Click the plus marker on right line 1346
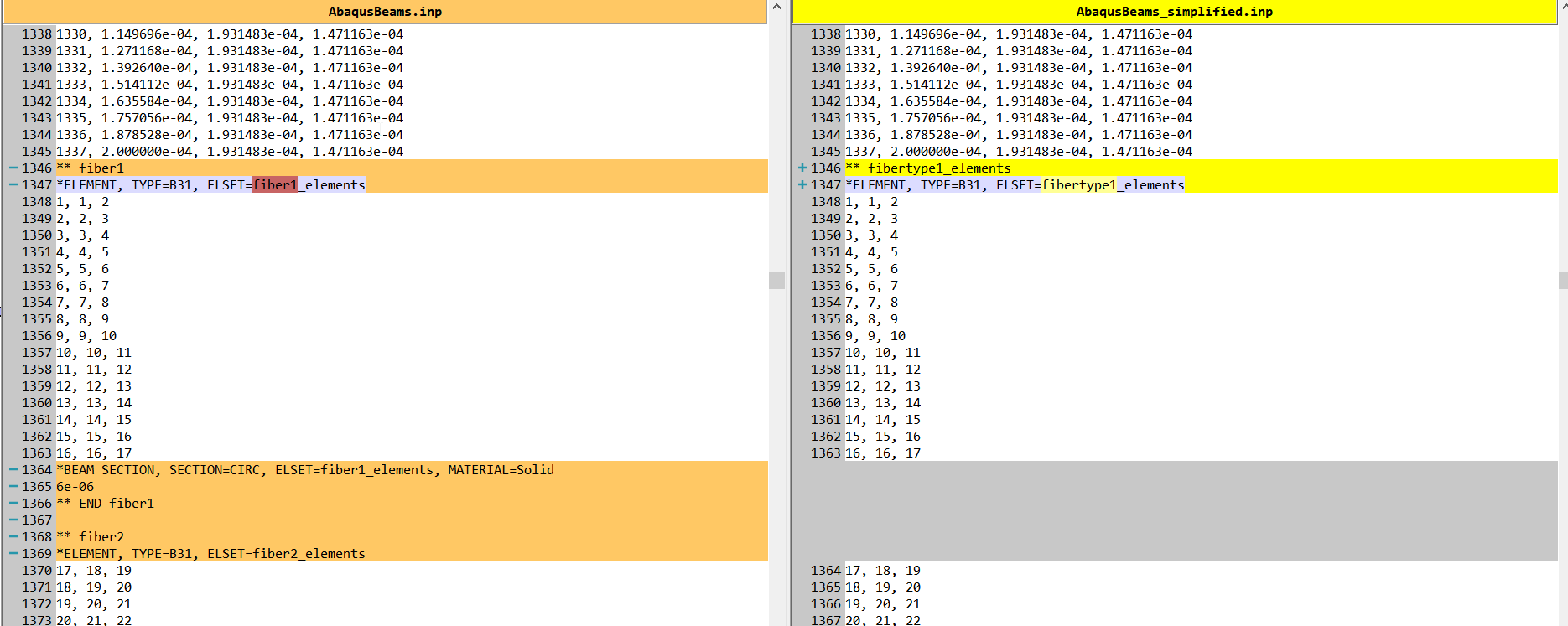The width and height of the screenshot is (1568, 626). click(802, 168)
